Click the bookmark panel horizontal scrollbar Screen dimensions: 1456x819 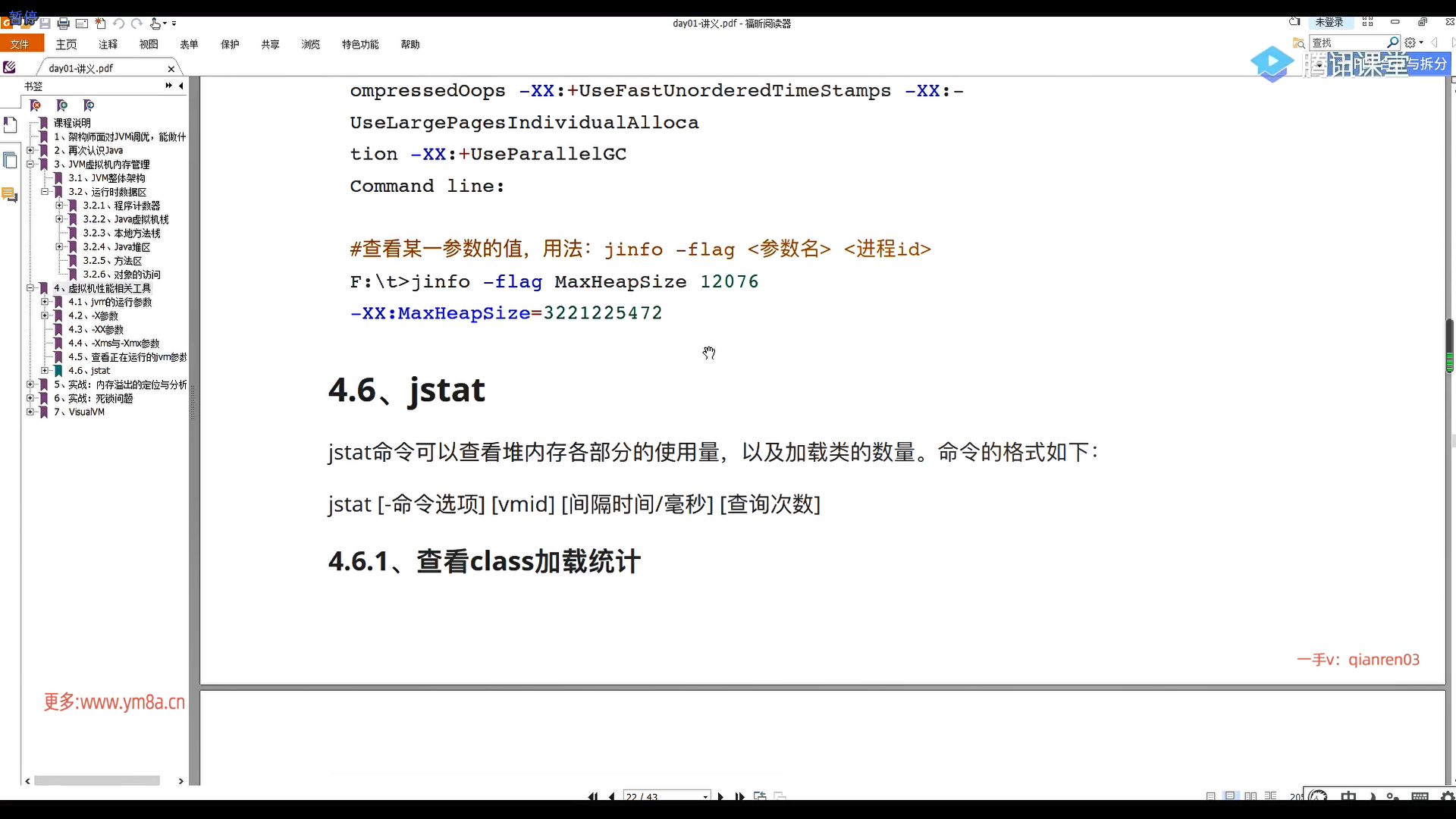coord(97,780)
